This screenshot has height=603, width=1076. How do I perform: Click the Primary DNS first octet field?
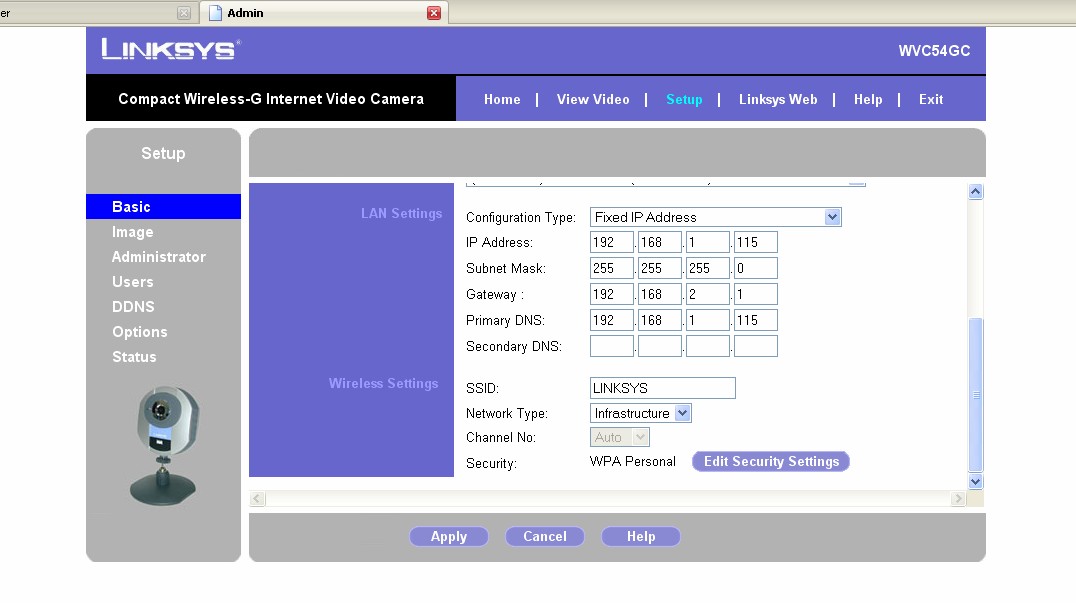(x=611, y=320)
